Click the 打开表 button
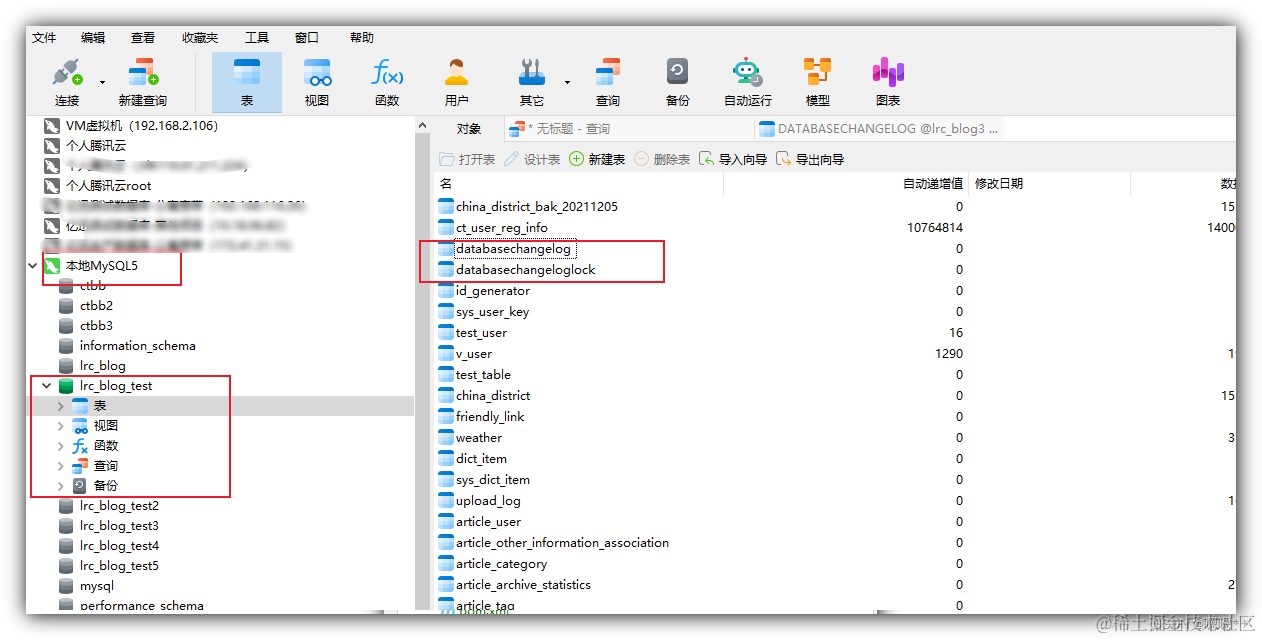 467,159
